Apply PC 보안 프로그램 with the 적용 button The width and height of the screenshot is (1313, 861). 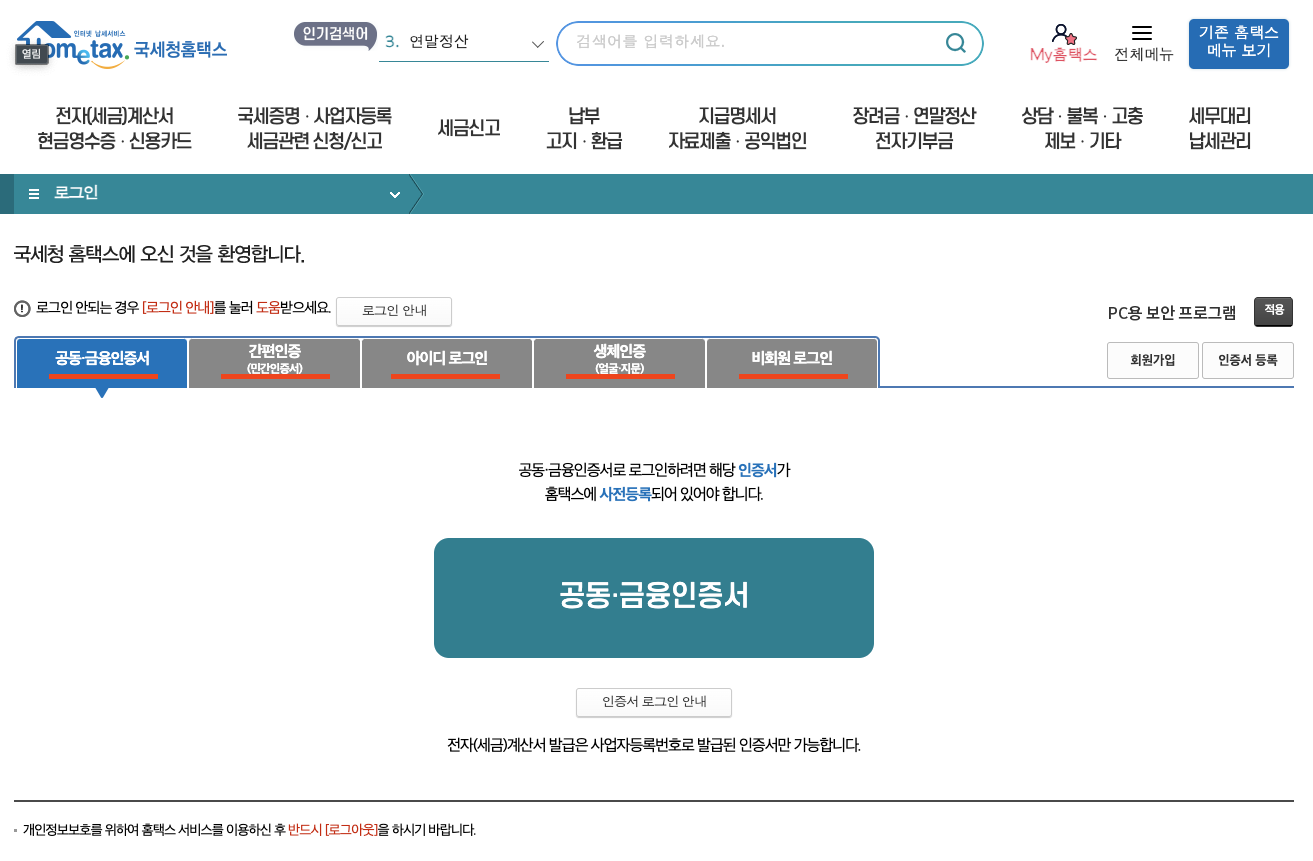tap(1273, 311)
